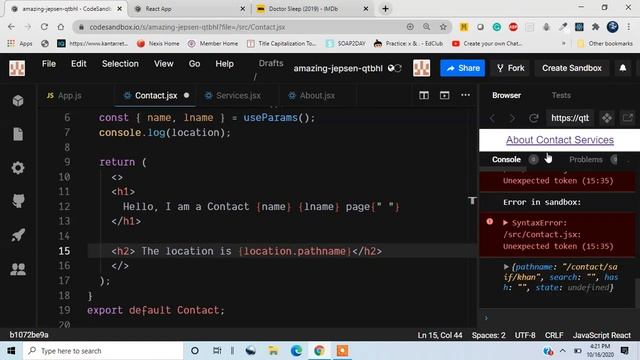Open the File menu

49,64
